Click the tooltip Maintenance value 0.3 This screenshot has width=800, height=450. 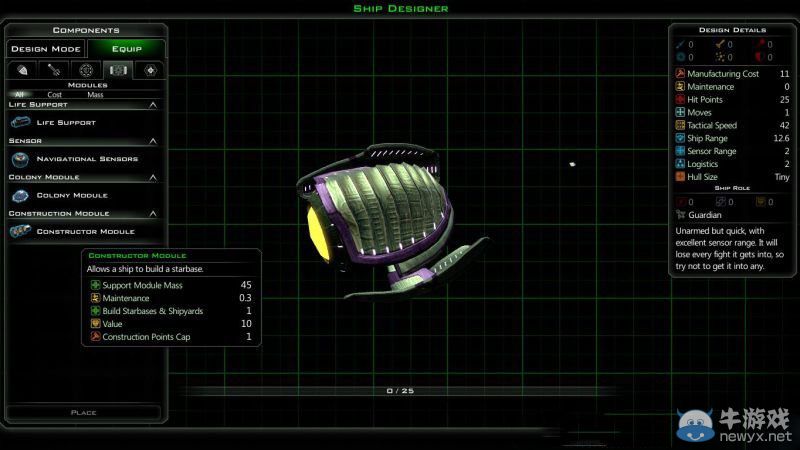[245, 297]
